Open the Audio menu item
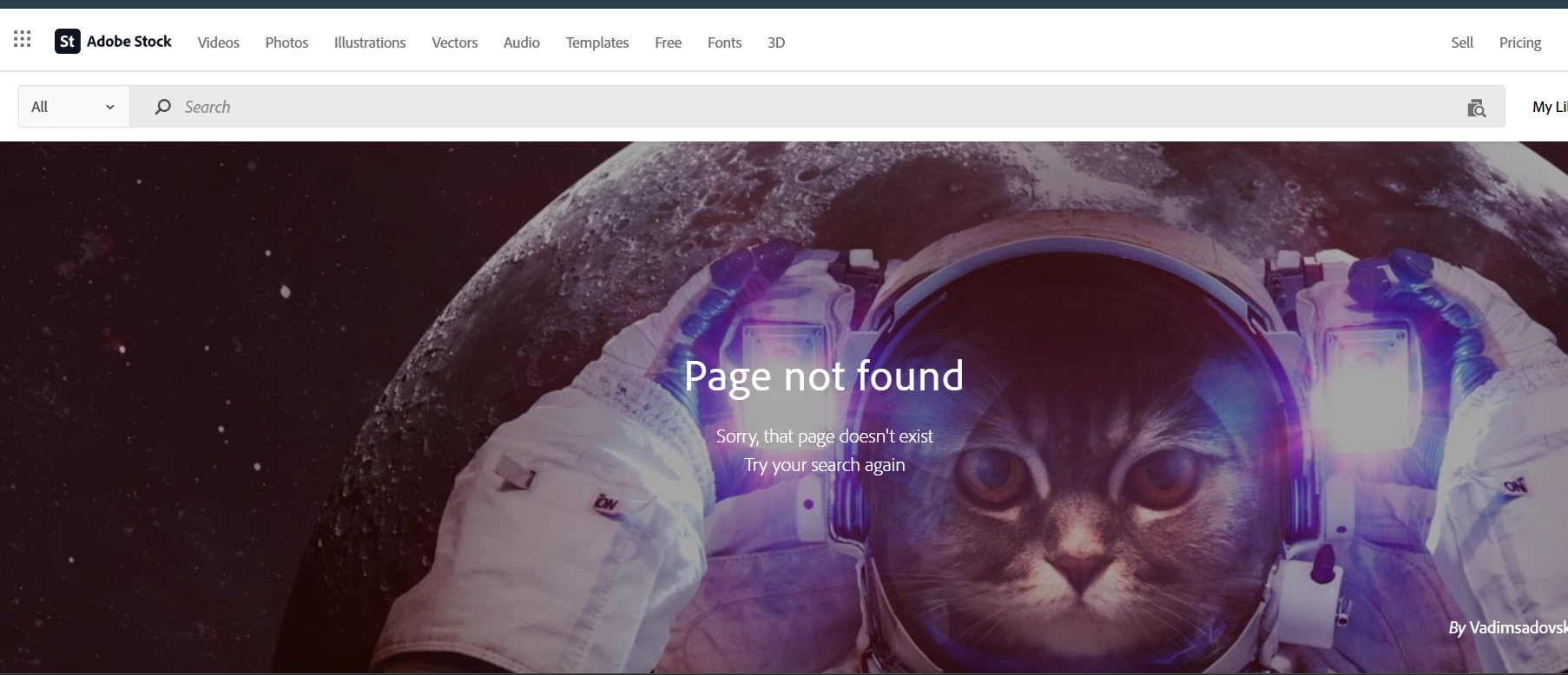The height and width of the screenshot is (675, 1568). tap(522, 43)
